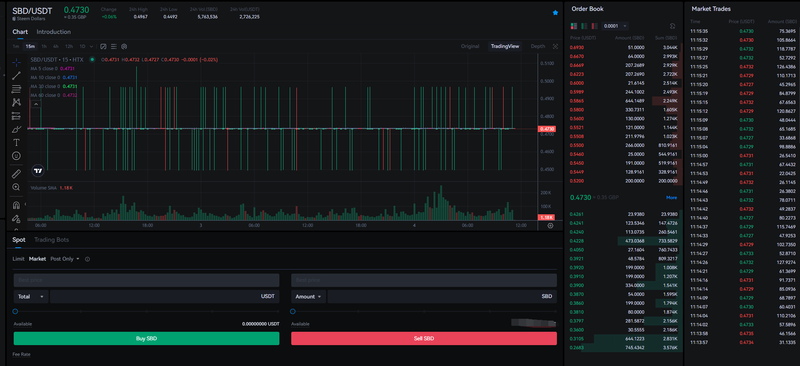Select the 15m timeframe
The width and height of the screenshot is (800, 366).
[30, 46]
